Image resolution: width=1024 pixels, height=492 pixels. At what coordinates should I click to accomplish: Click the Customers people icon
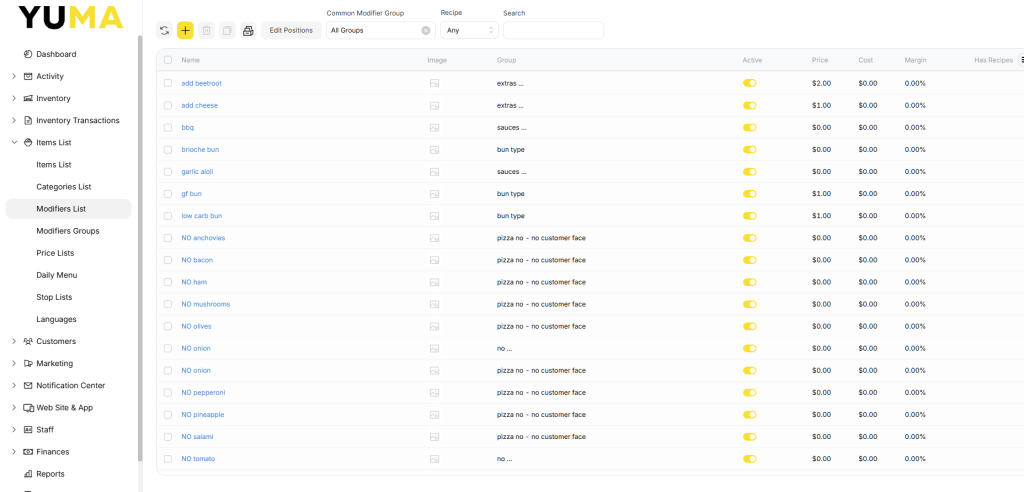coord(27,341)
